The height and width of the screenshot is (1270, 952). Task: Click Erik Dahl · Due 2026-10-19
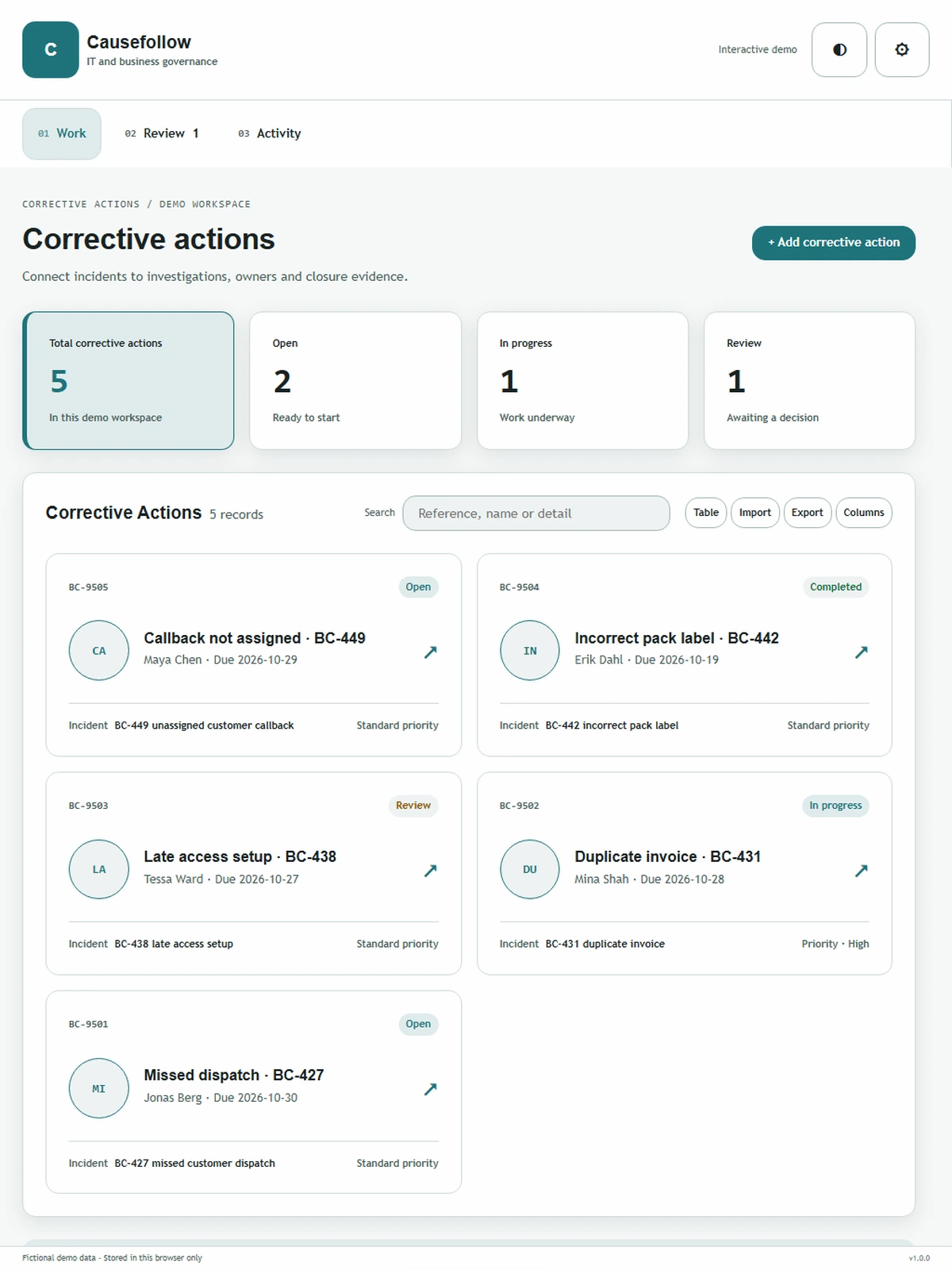coord(647,660)
